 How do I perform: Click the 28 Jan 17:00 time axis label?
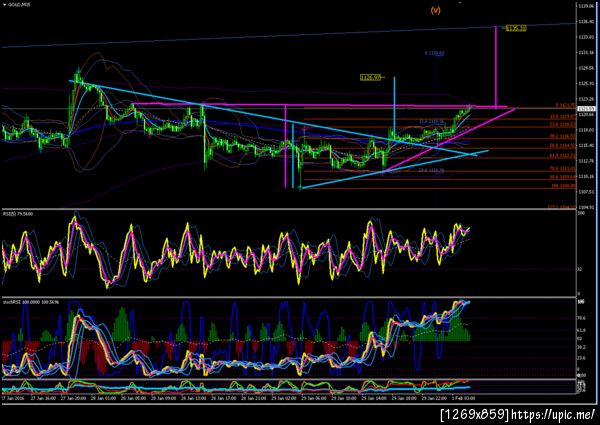(x=223, y=398)
